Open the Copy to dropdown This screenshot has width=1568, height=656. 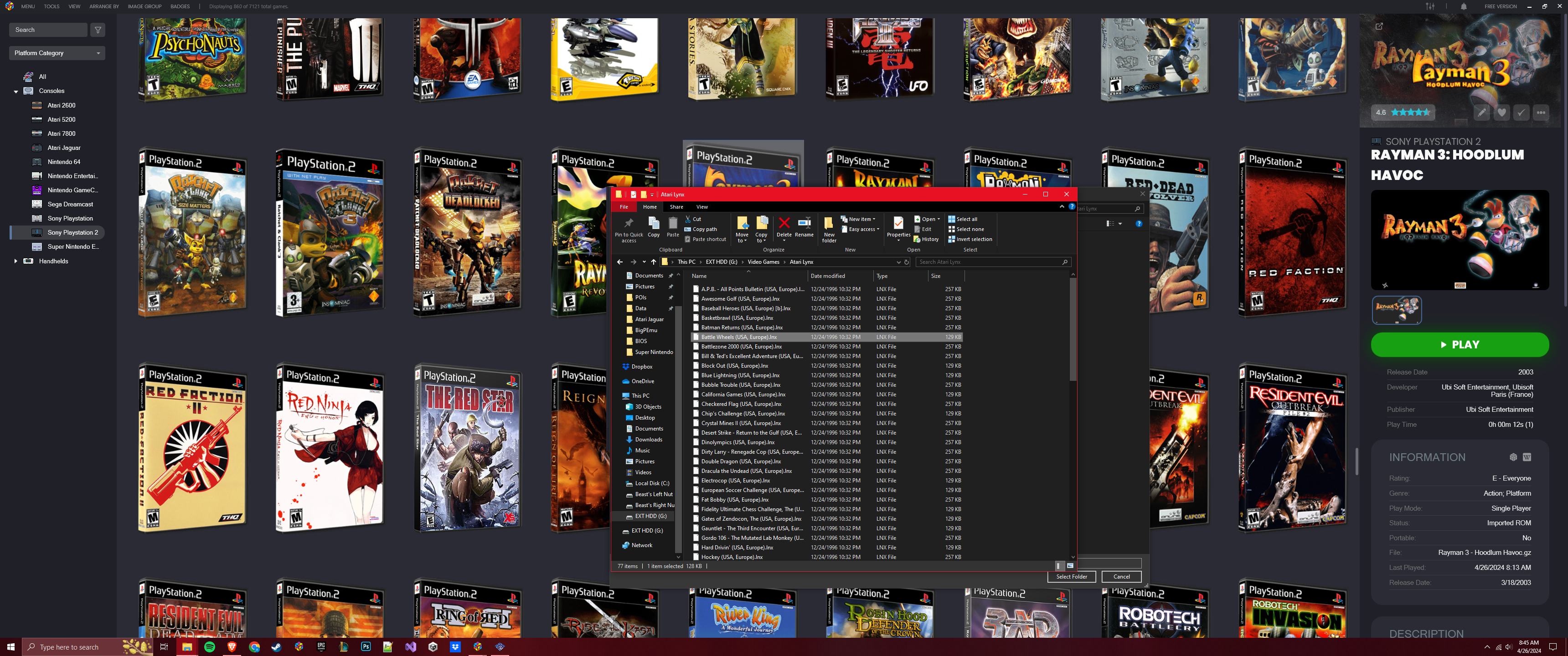(762, 230)
